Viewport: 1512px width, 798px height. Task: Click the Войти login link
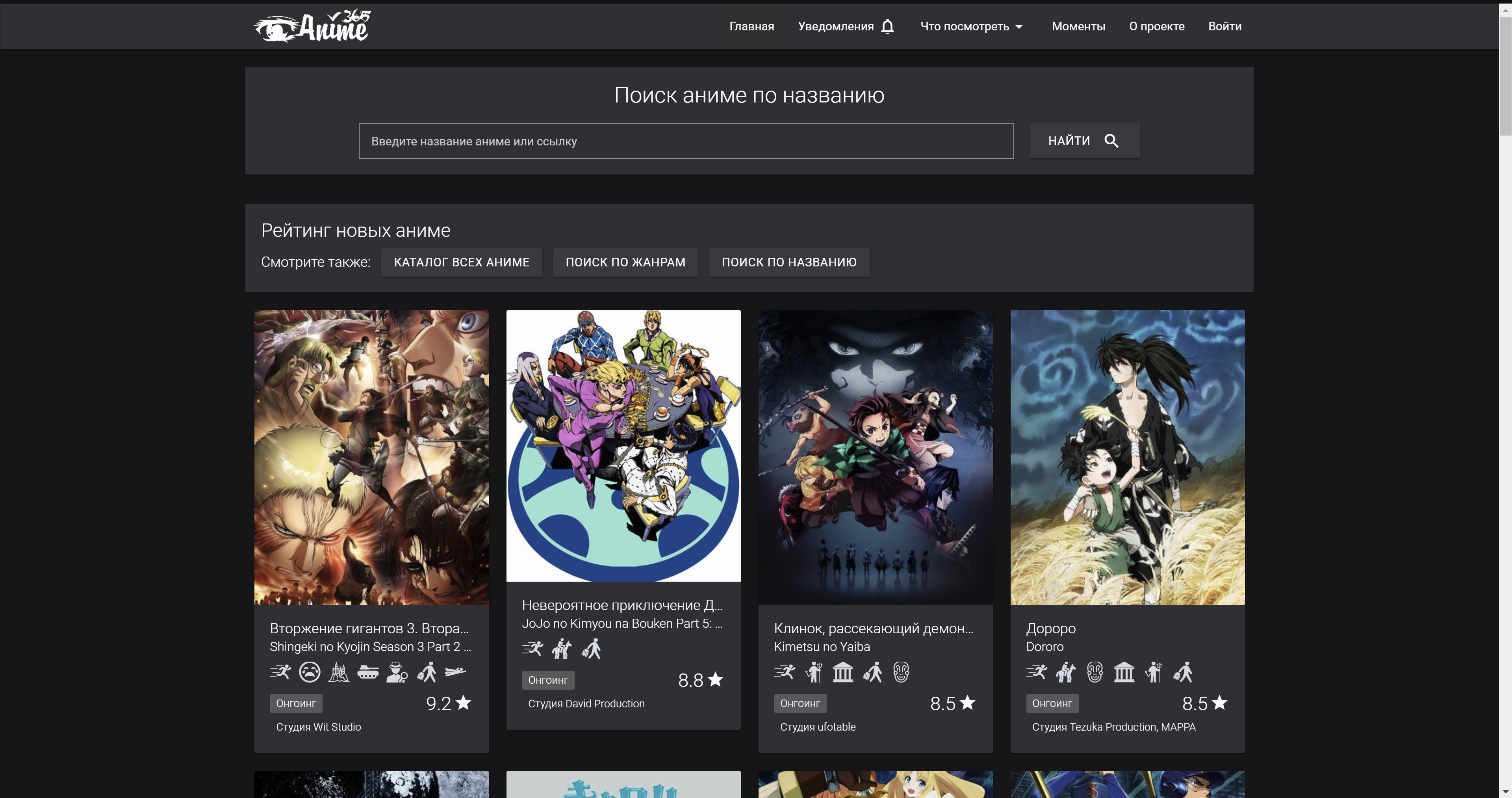1224,26
